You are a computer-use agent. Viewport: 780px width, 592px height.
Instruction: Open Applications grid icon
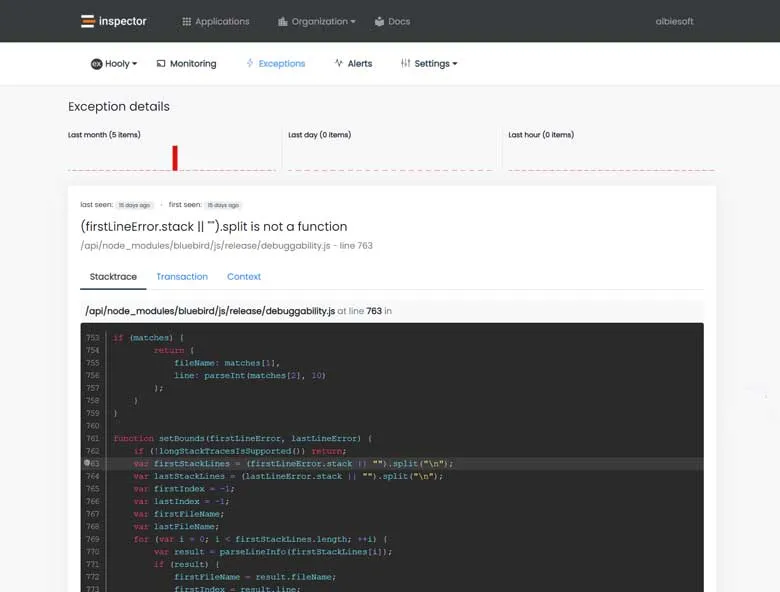187,21
